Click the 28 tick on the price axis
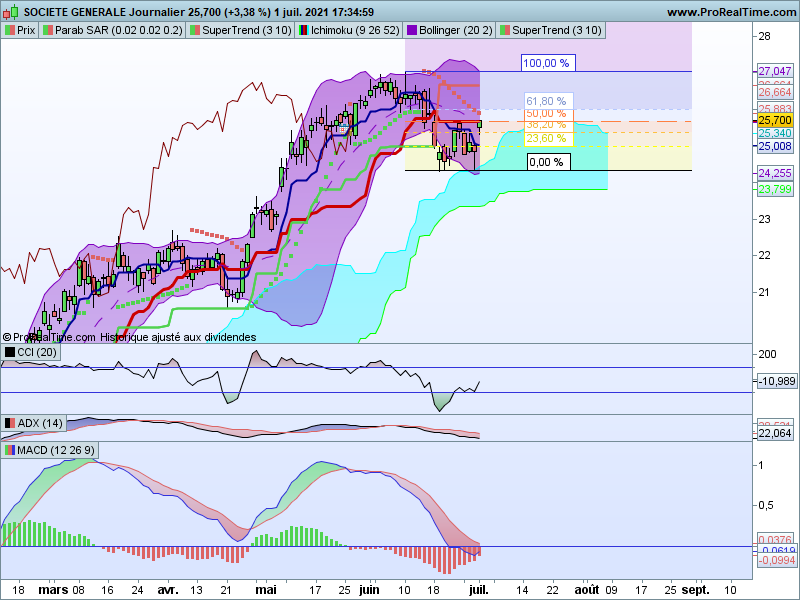Image resolution: width=800 pixels, height=600 pixels. 764,36
